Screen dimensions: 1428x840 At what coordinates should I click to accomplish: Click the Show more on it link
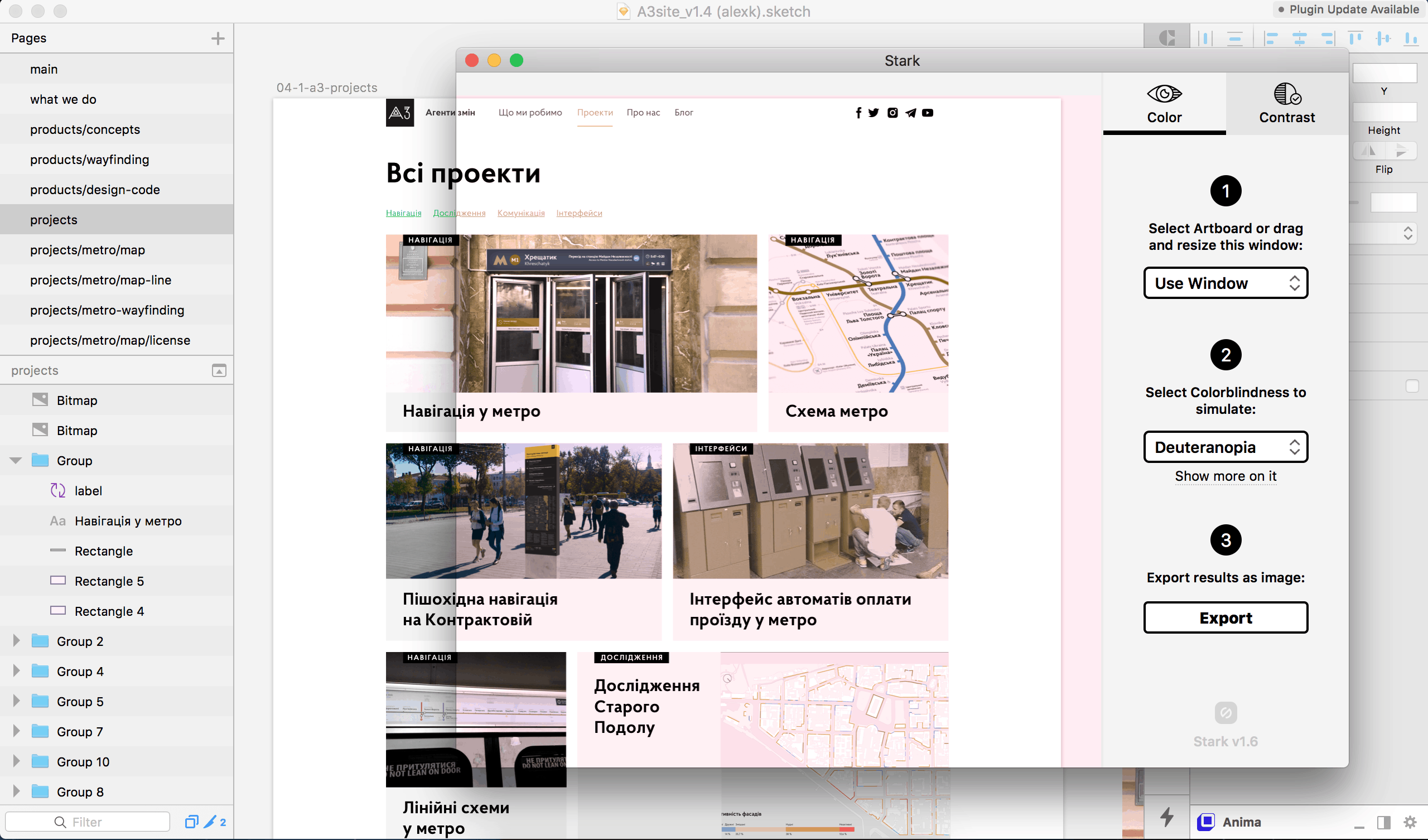point(1225,476)
